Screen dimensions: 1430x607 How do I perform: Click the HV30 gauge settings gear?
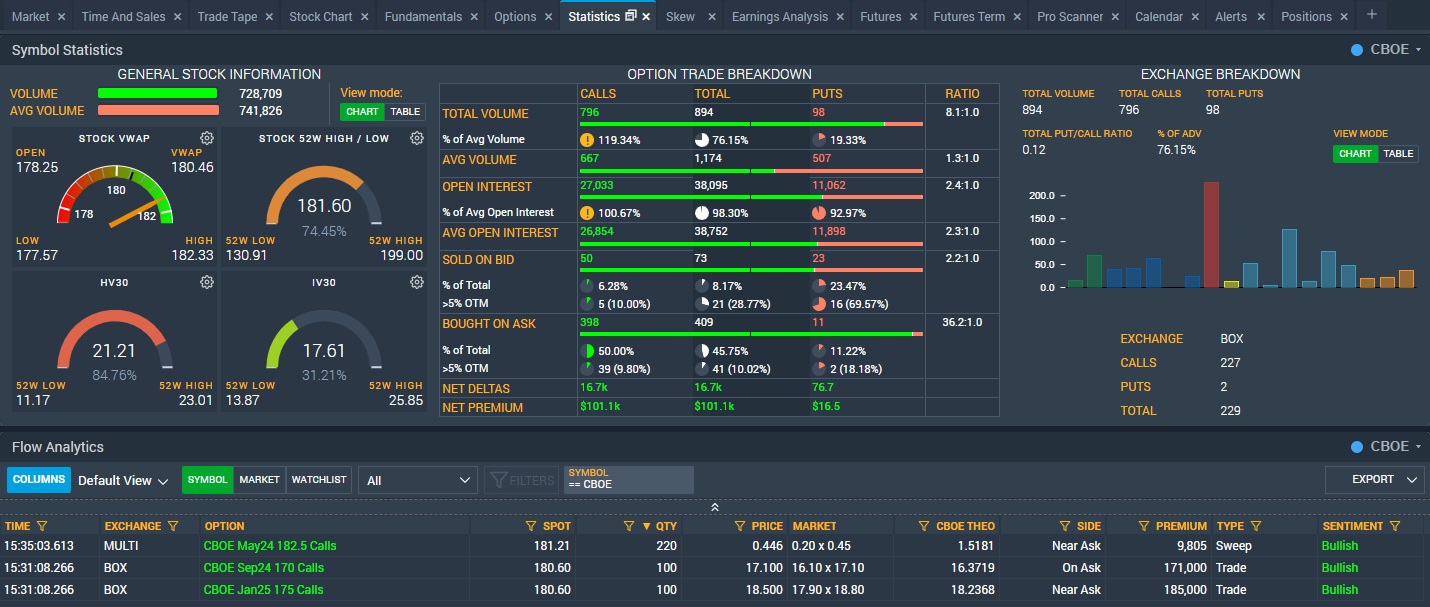coord(206,283)
